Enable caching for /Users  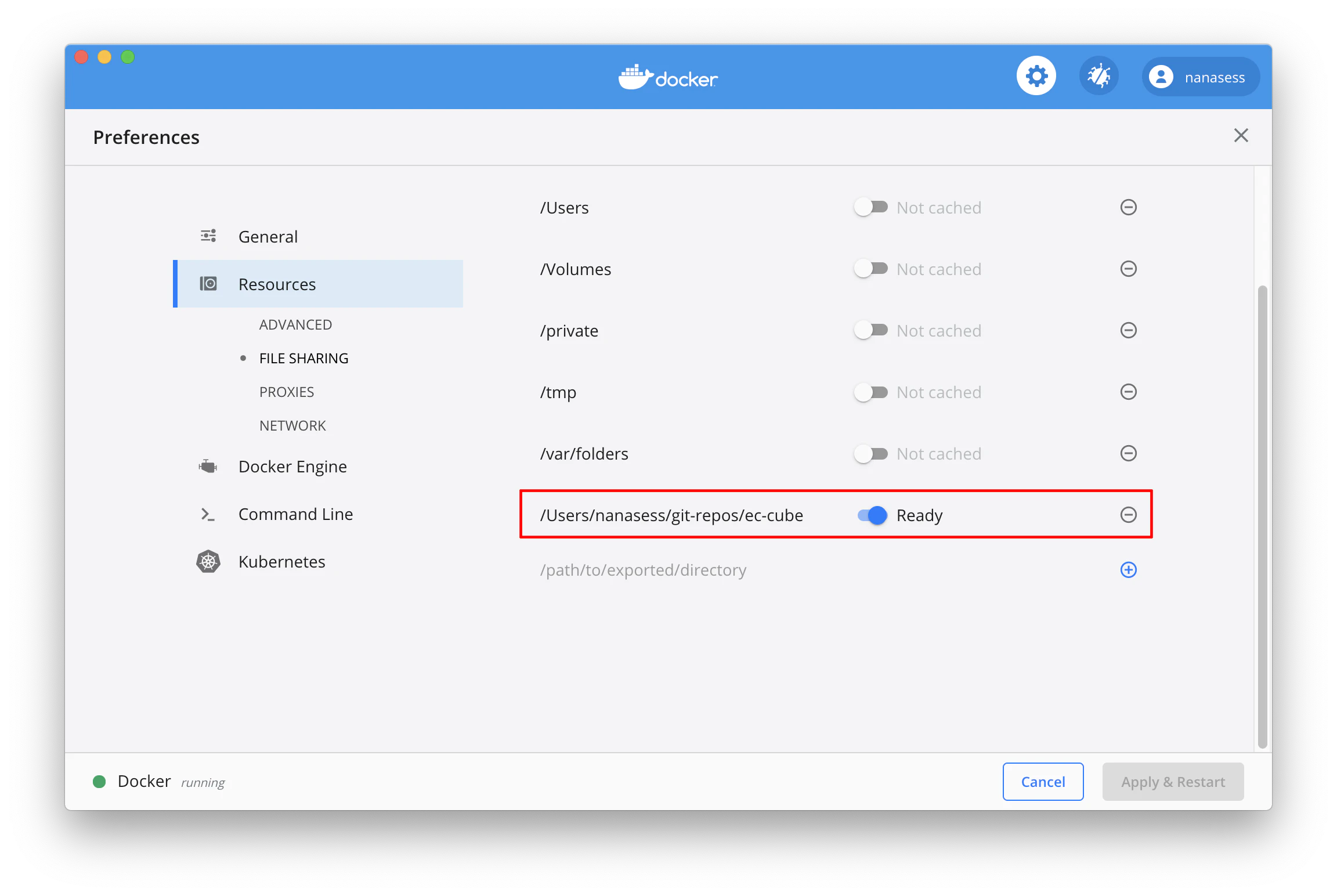point(870,207)
